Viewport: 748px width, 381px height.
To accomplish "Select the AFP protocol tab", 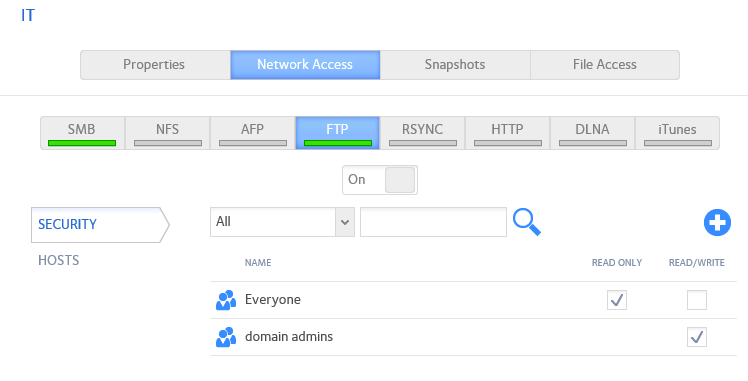I will click(x=252, y=133).
